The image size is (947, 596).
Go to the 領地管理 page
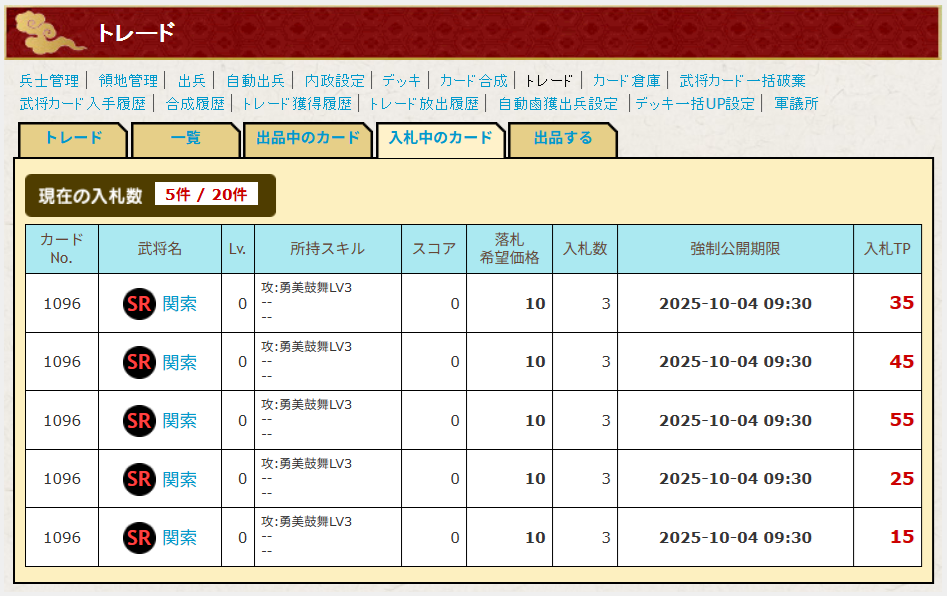tap(128, 81)
